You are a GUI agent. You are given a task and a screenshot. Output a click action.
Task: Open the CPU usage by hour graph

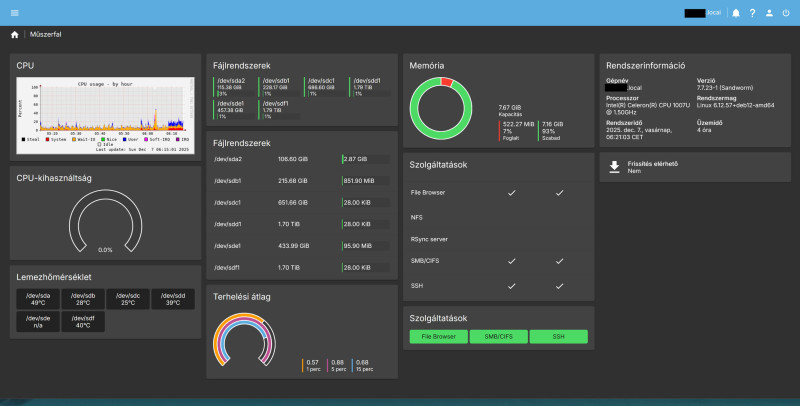point(105,115)
